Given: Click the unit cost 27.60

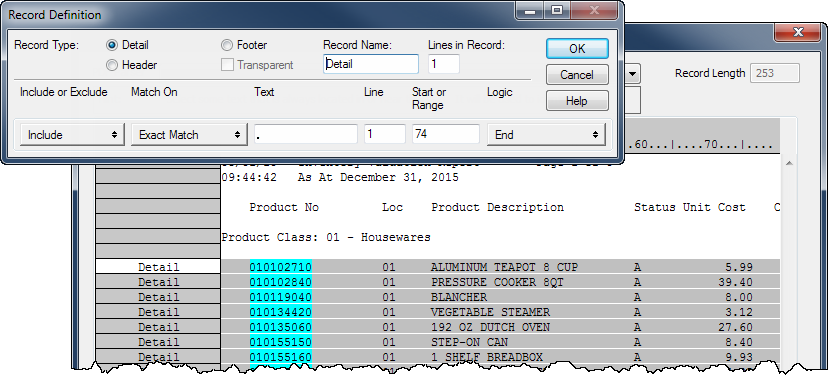Looking at the screenshot, I should pos(736,327).
